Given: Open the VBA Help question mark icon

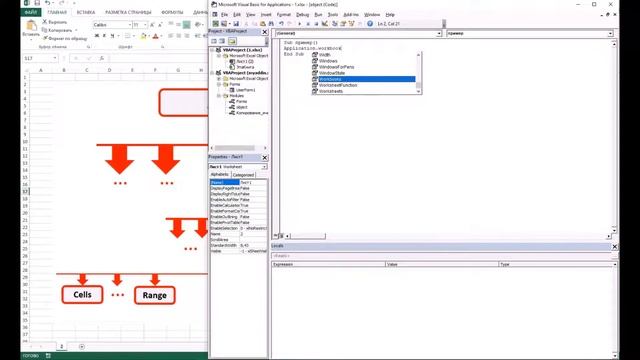Looking at the screenshot, I should click(370, 24).
